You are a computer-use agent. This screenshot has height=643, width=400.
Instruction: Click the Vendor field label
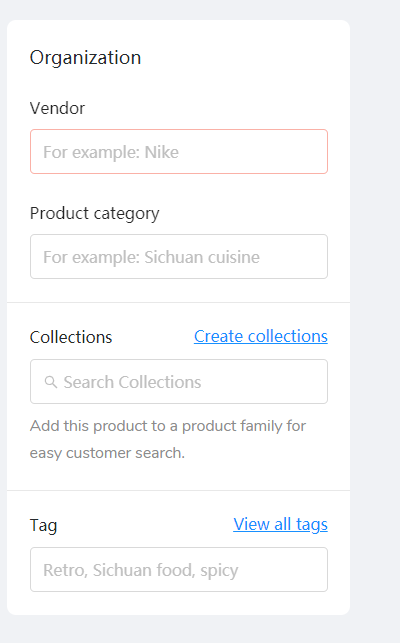57,108
